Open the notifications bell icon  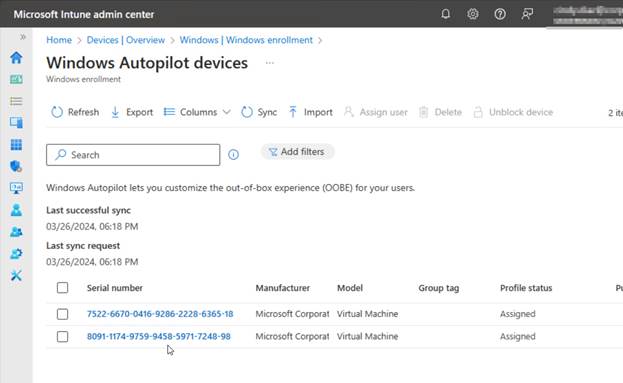pos(445,14)
